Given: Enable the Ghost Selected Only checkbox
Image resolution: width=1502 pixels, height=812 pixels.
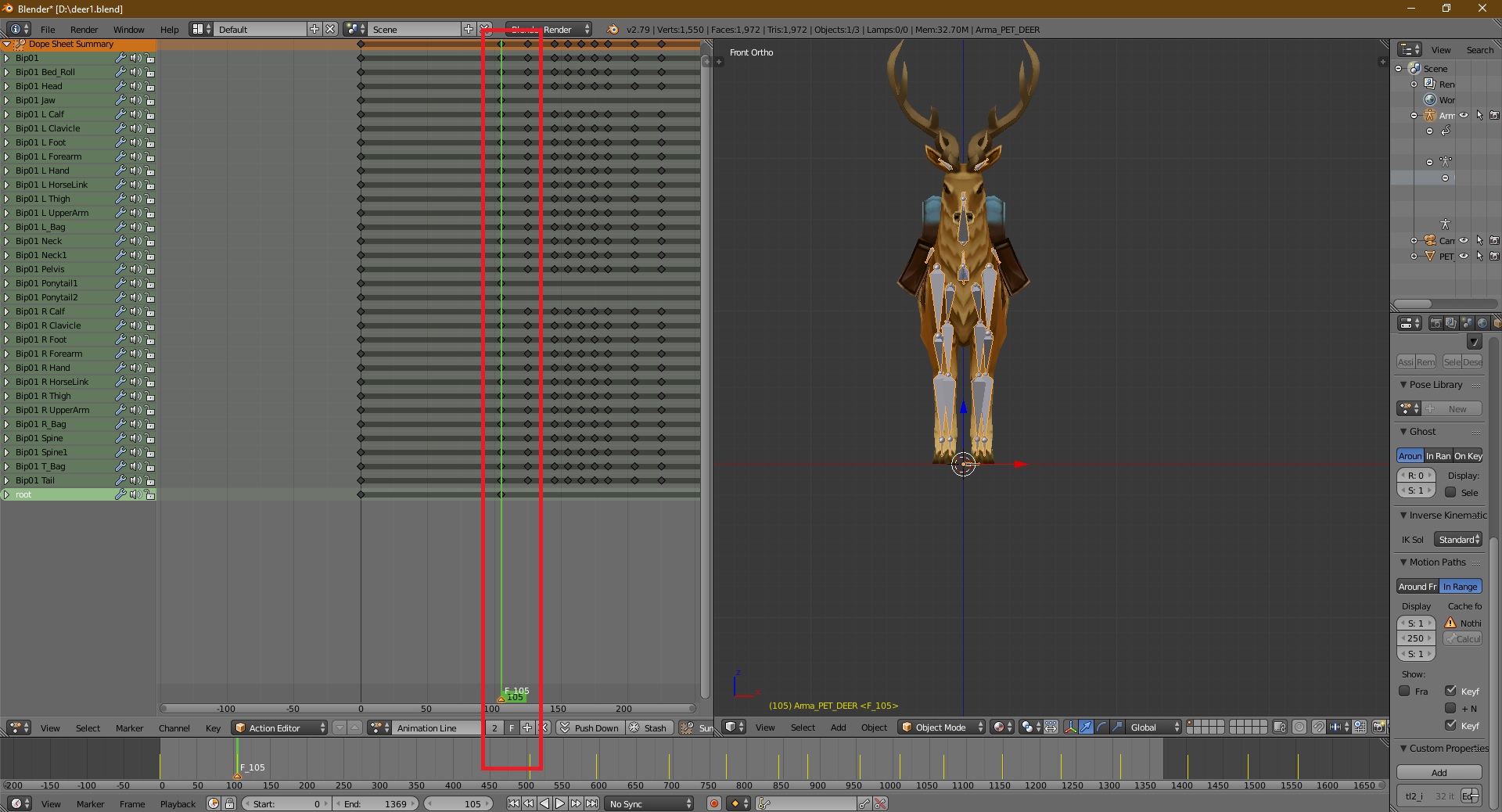Looking at the screenshot, I should 1450,492.
